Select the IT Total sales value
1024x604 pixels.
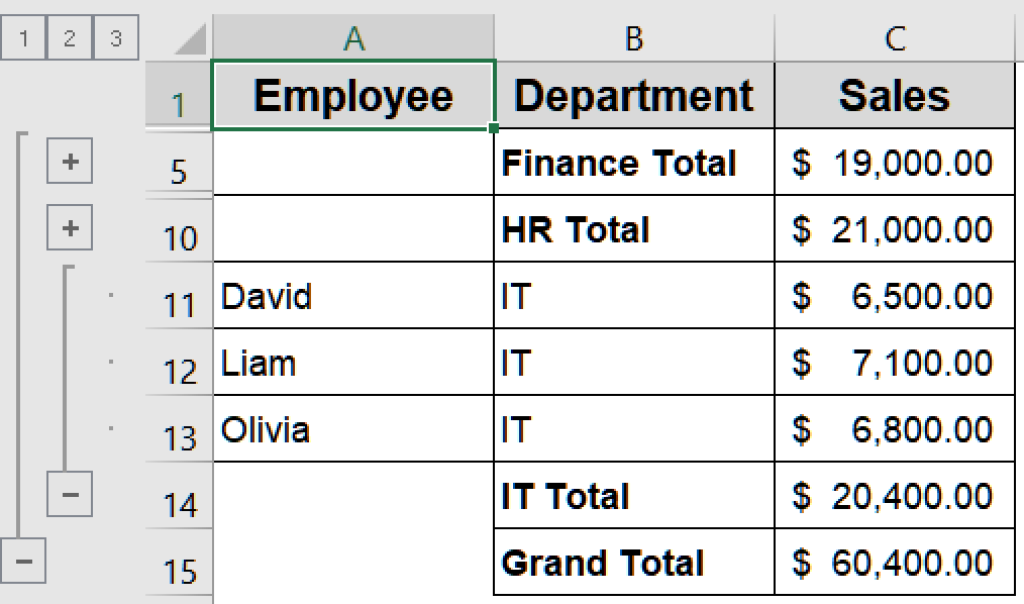coord(894,496)
